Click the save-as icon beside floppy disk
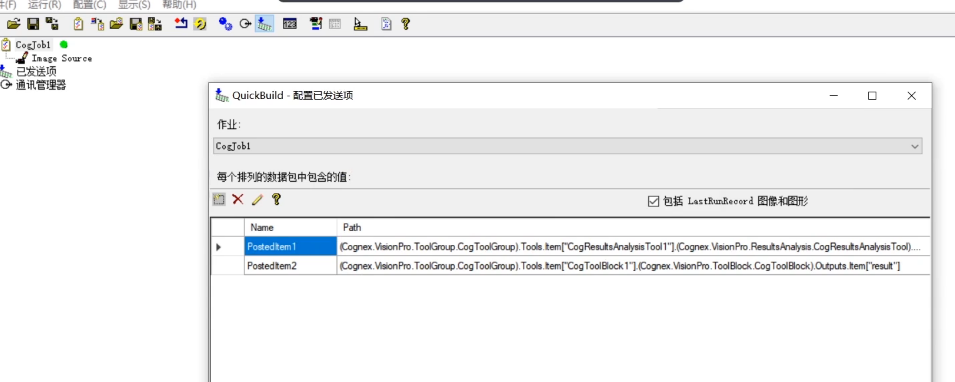Image resolution: width=955 pixels, height=382 pixels. point(52,24)
